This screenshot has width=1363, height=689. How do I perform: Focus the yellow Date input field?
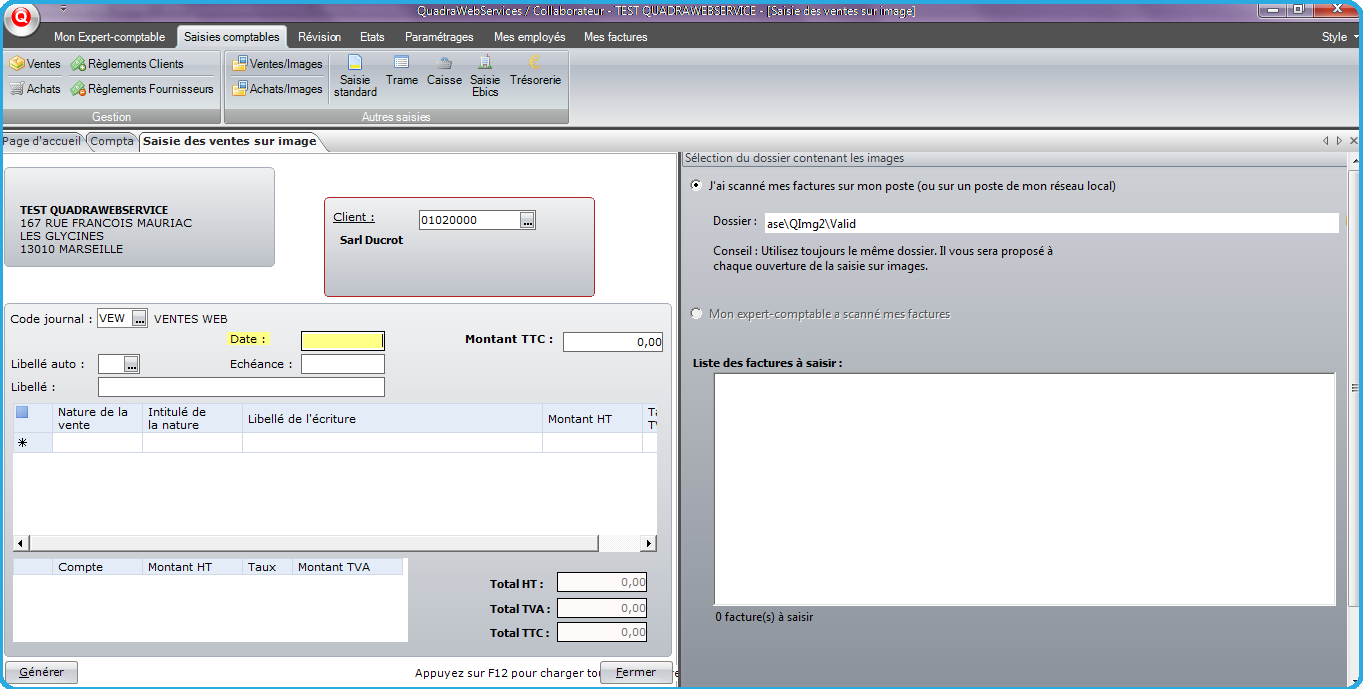(343, 340)
